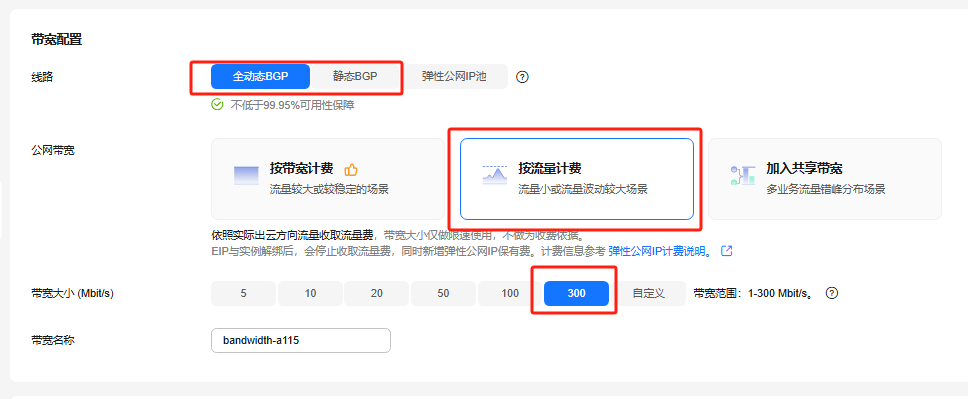Choose 自定义 custom bandwidth option
The image size is (968, 399).
click(x=649, y=293)
